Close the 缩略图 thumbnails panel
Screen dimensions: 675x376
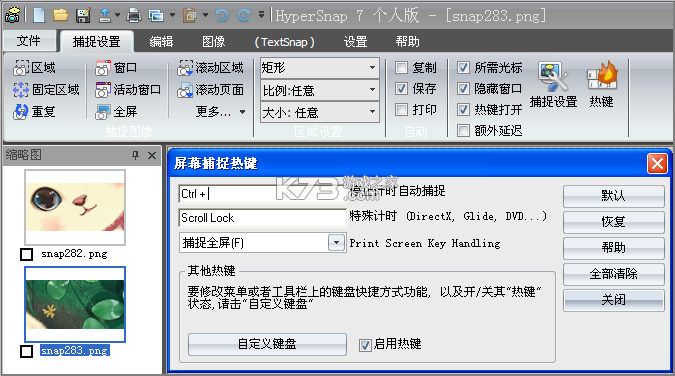coord(152,155)
